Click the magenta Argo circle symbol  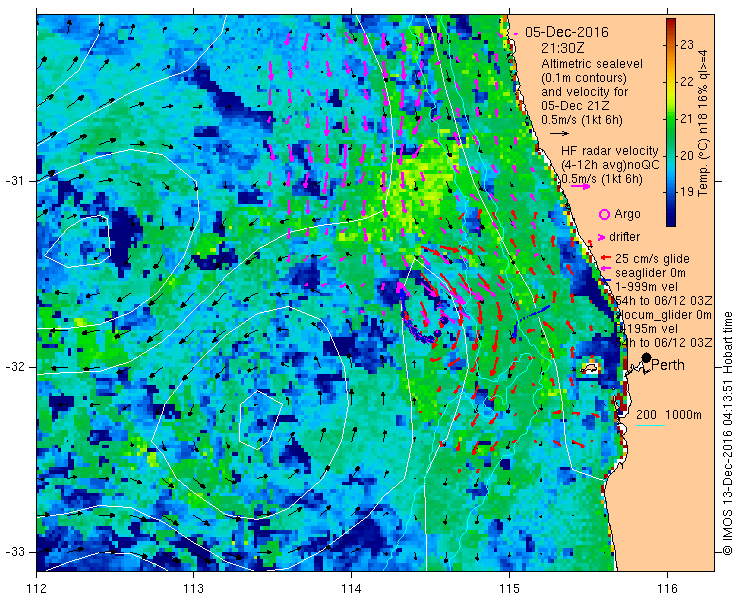click(x=604, y=214)
